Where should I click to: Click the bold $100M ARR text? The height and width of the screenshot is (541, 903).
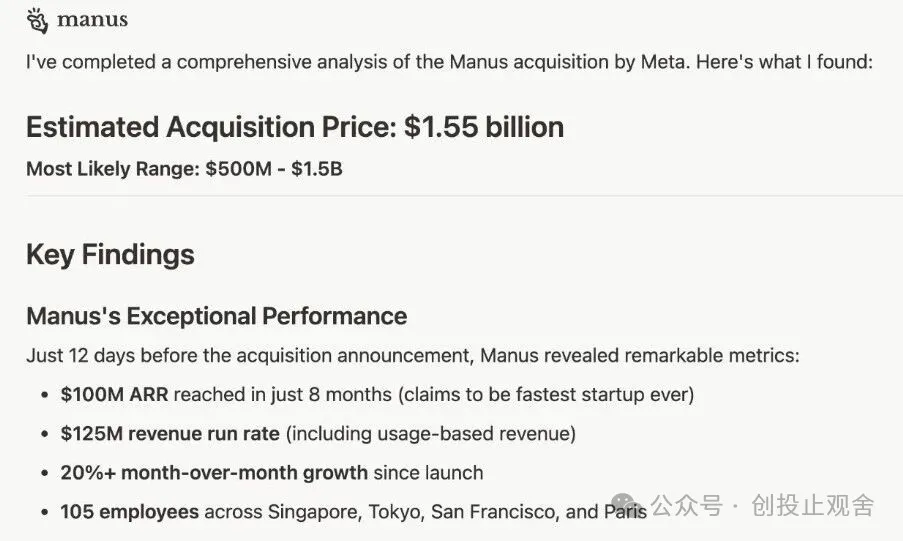point(114,395)
